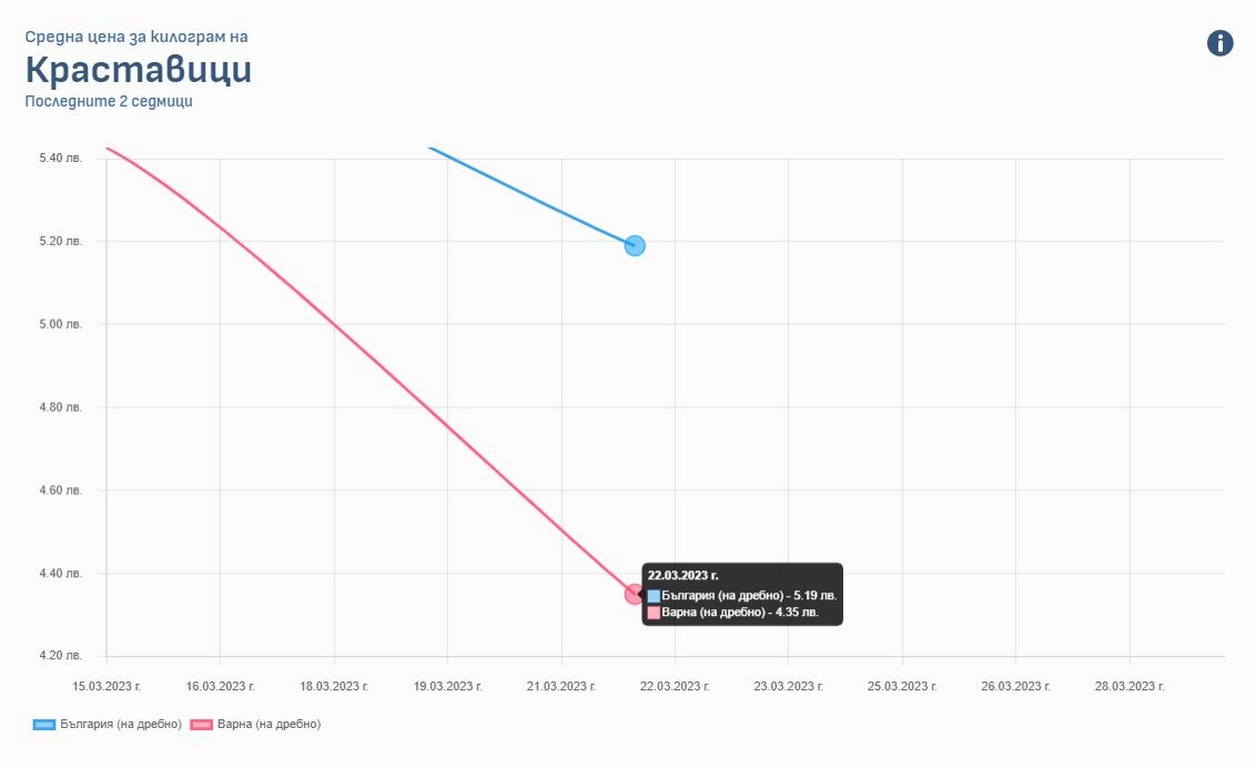Toggle the България (на дребно) legend label
1256x768 pixels.
point(120,724)
